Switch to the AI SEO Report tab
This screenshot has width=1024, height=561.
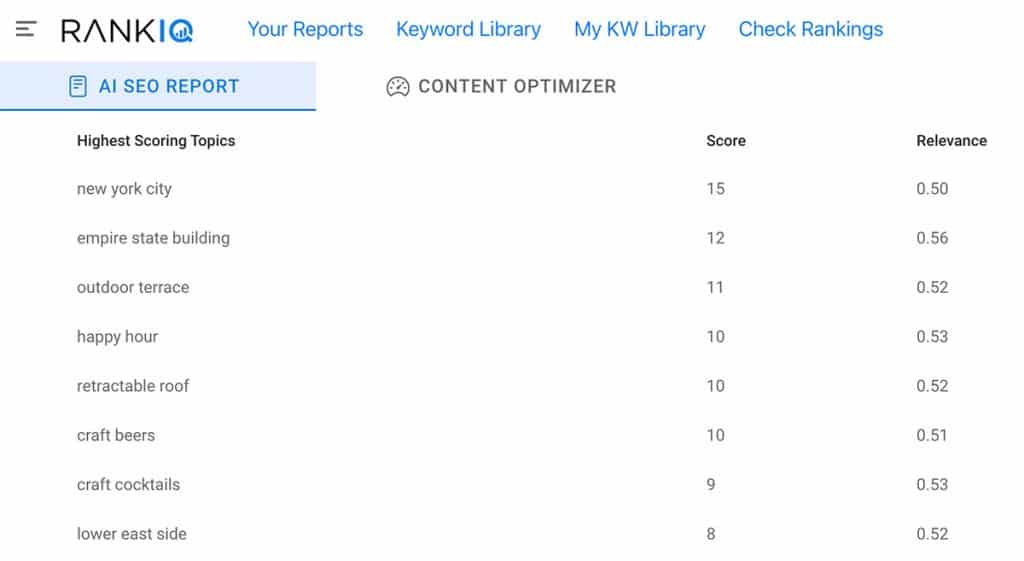pyautogui.click(x=158, y=86)
